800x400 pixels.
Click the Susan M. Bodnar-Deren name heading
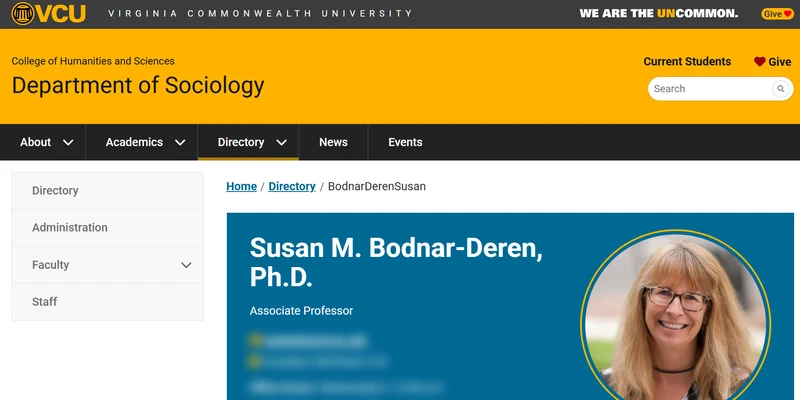coord(396,262)
